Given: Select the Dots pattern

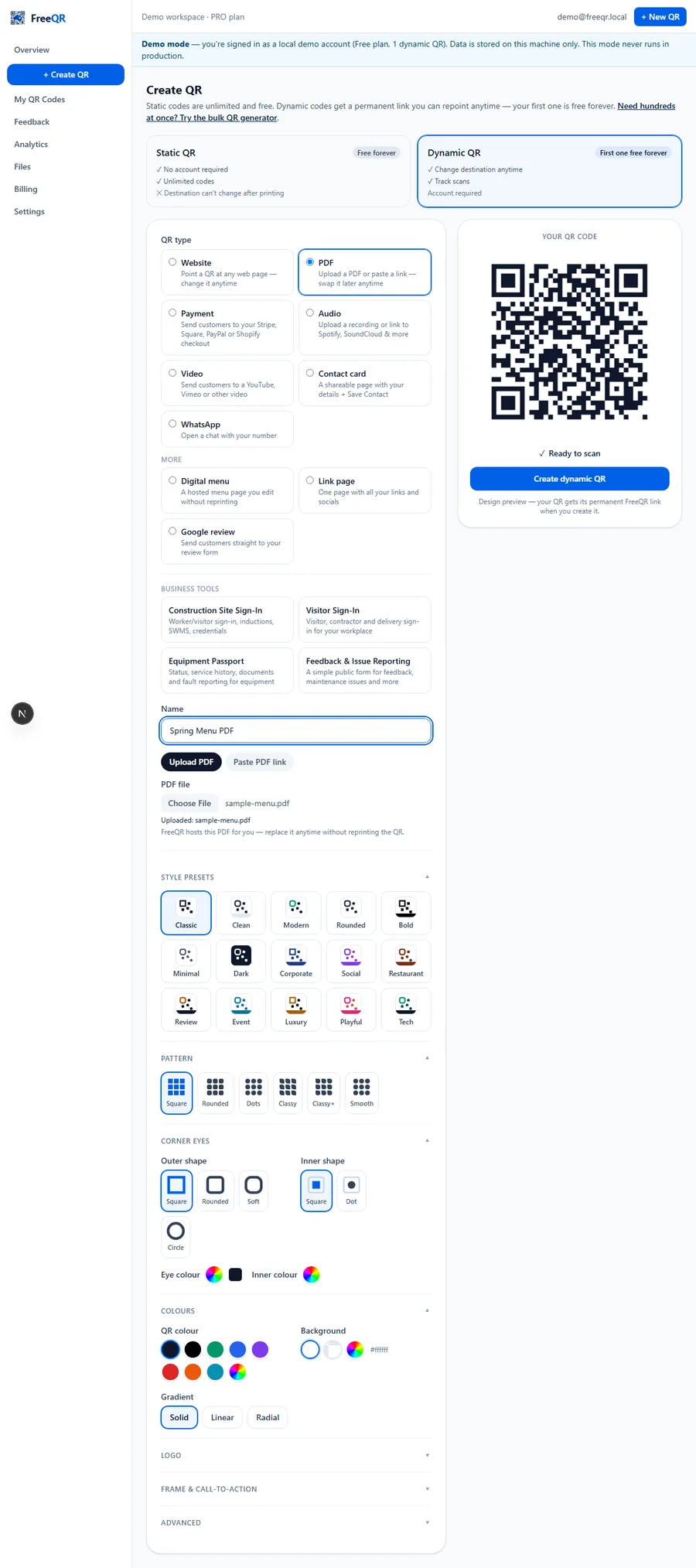Looking at the screenshot, I should 253,1092.
